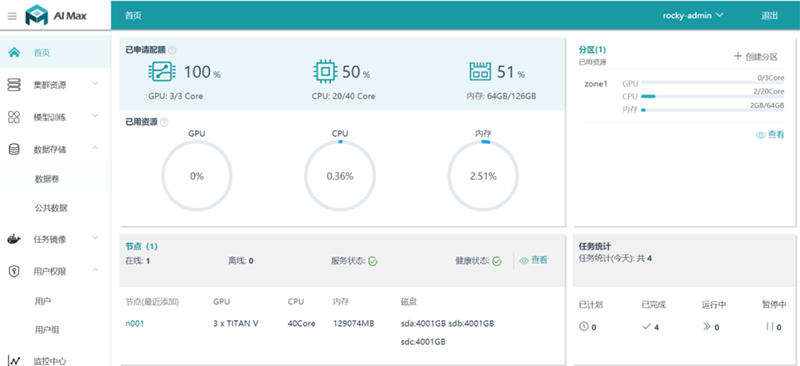Open node n001 link
The width and height of the screenshot is (800, 366).
click(135, 323)
